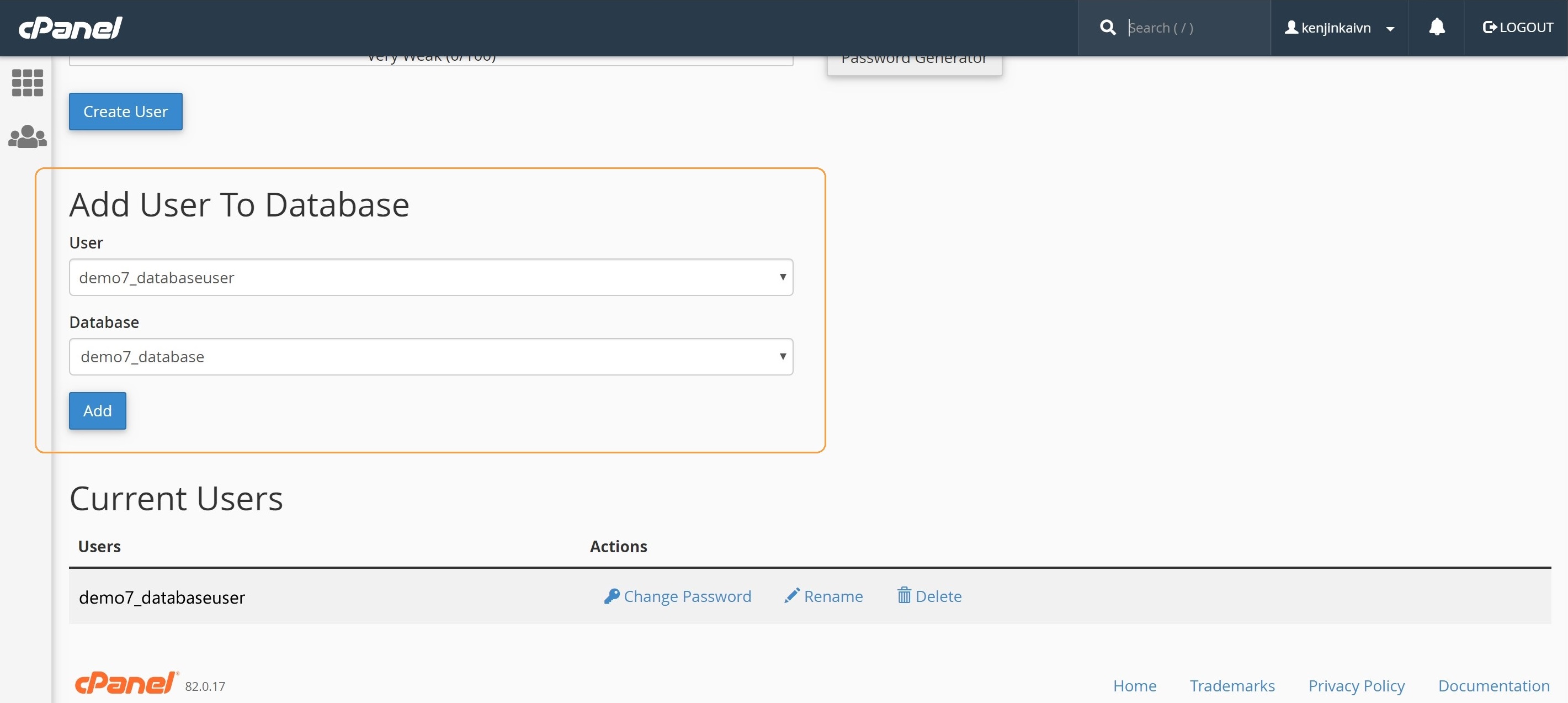This screenshot has width=1568, height=703.
Task: Click the Users column header
Action: click(99, 546)
